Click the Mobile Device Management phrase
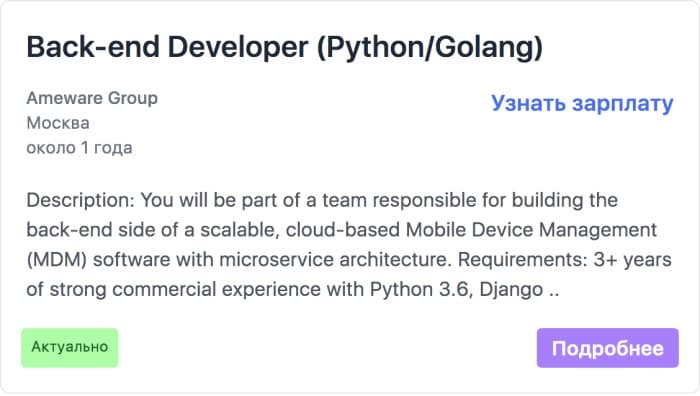 point(531,230)
